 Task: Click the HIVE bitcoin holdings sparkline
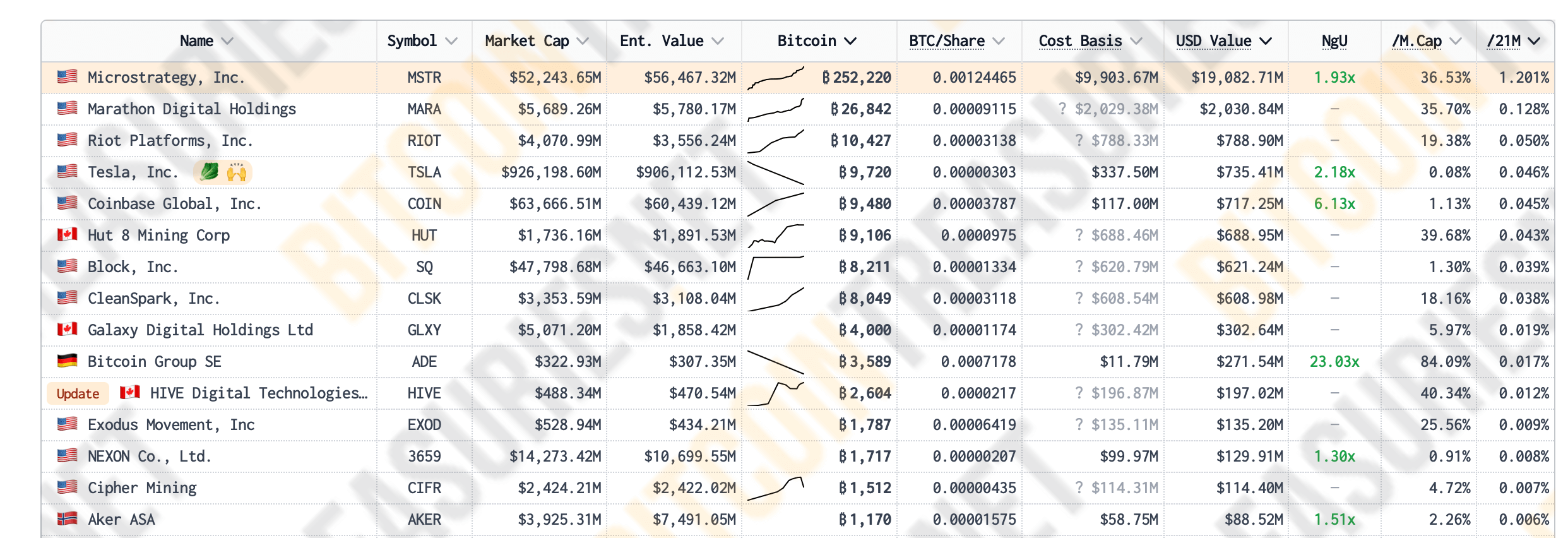776,393
